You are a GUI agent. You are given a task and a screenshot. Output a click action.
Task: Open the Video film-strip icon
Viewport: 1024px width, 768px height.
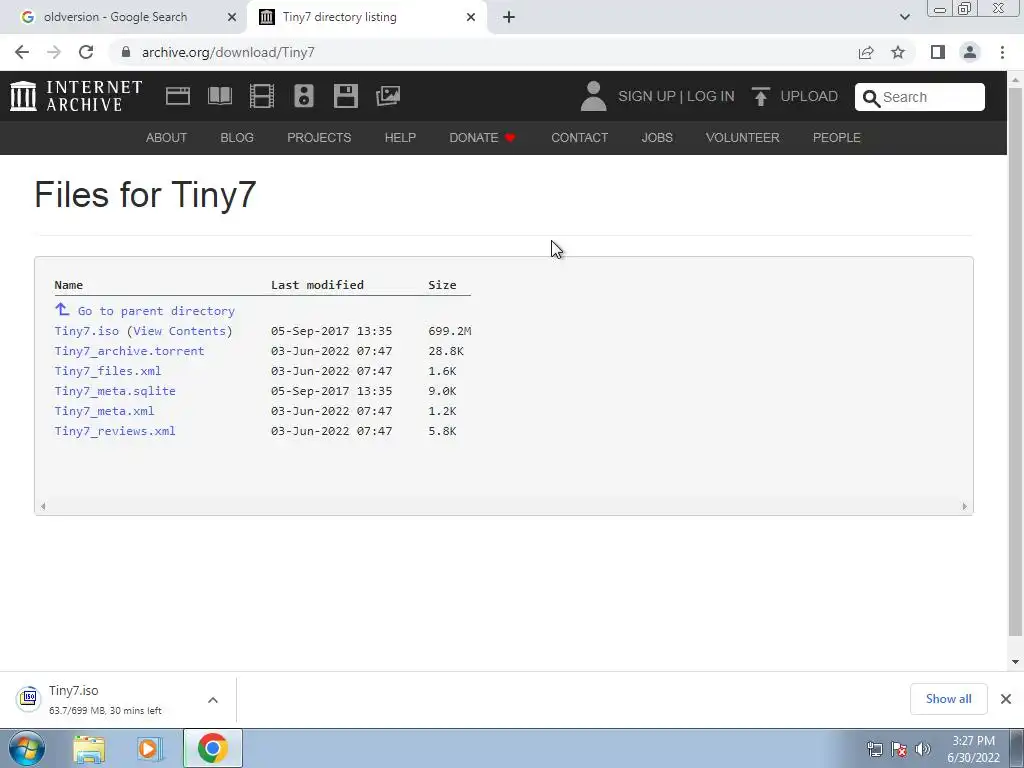[x=262, y=96]
